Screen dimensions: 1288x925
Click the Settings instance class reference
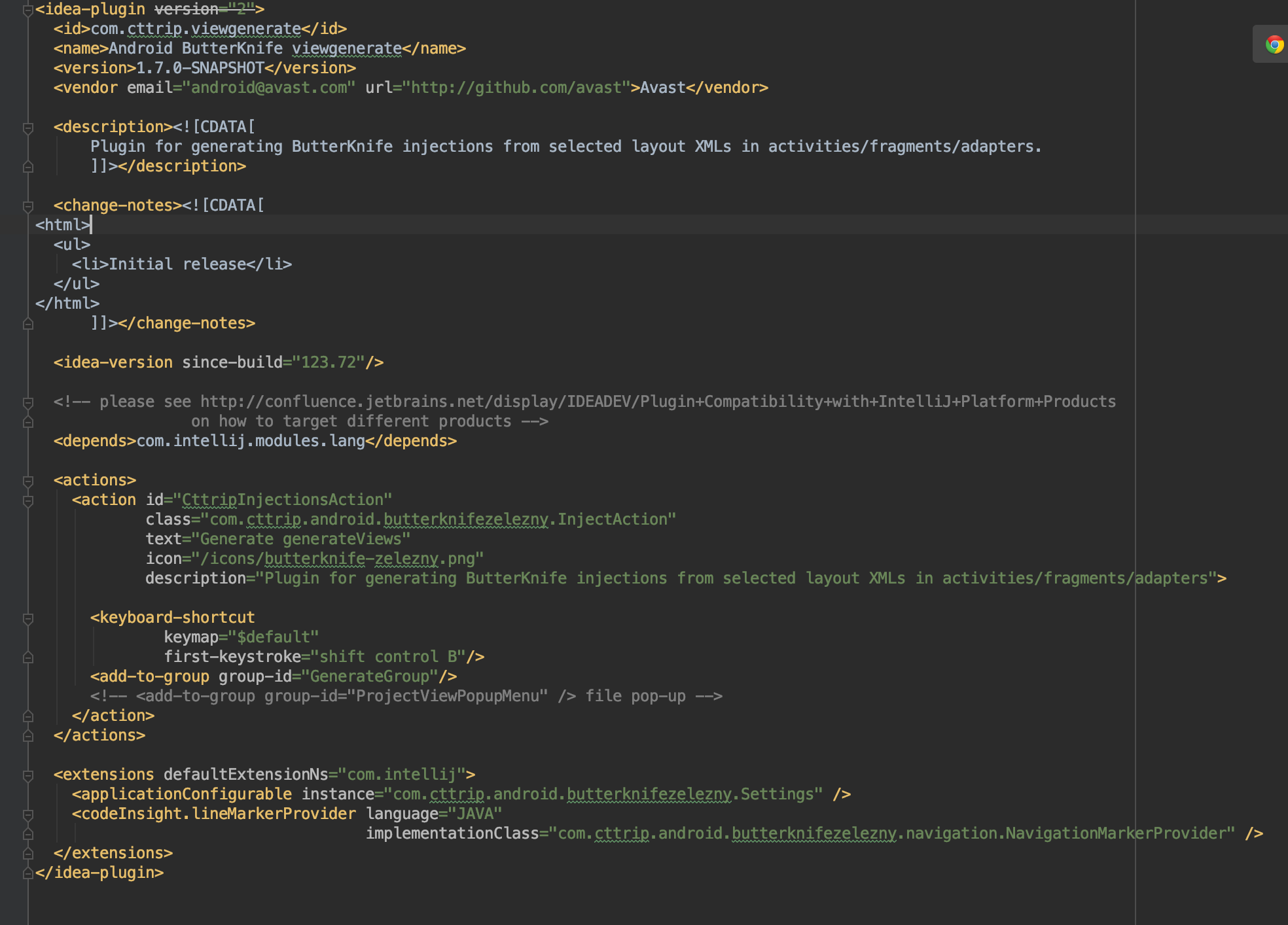(776, 794)
